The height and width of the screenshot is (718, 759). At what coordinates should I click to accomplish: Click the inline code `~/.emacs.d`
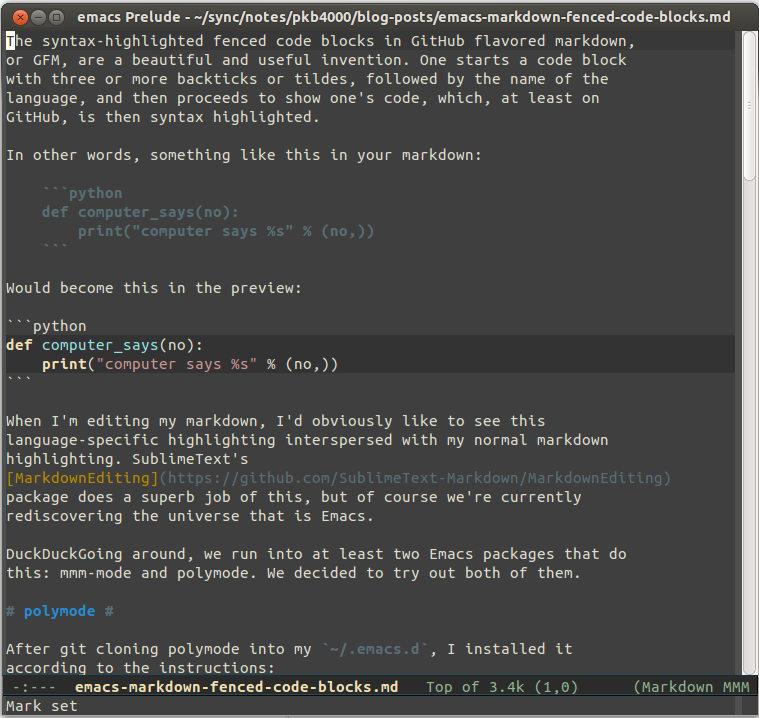click(375, 649)
